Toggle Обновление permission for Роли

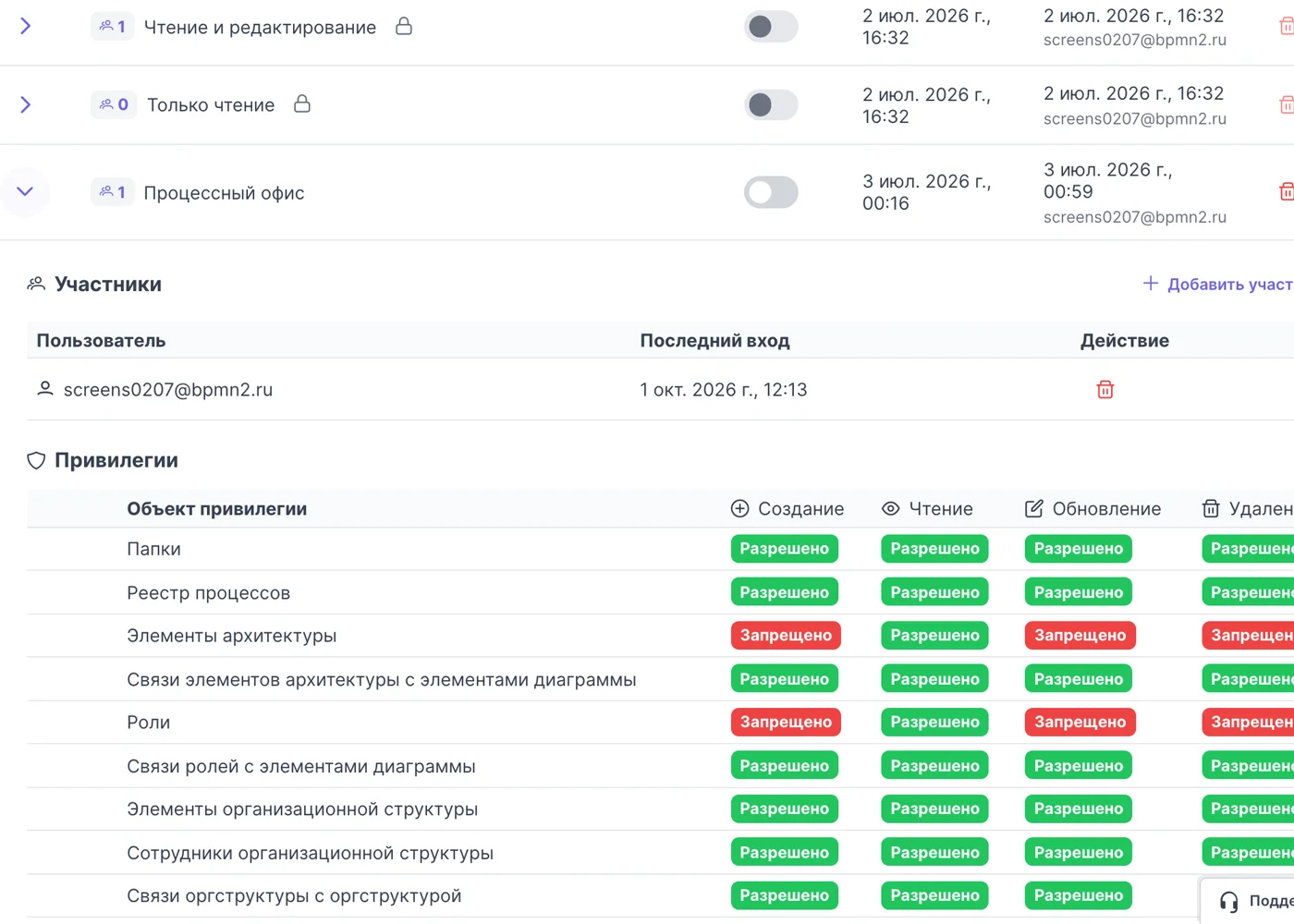pos(1080,722)
